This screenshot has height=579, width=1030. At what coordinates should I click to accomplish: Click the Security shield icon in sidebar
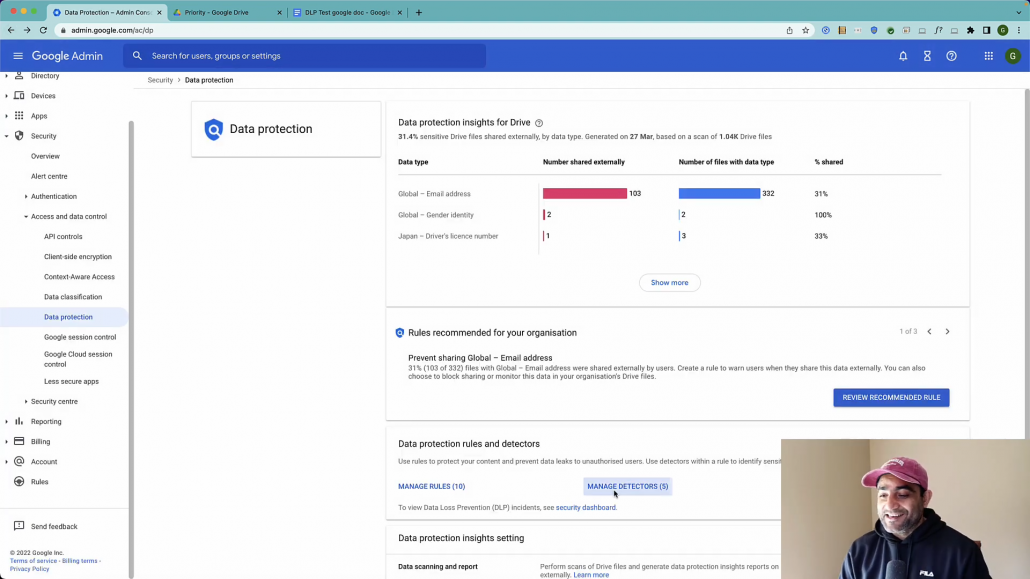tap(19, 136)
